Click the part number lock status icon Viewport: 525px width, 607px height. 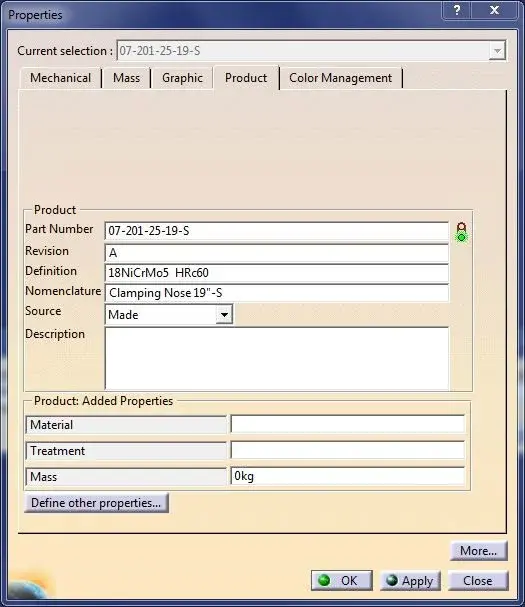[x=461, y=232]
